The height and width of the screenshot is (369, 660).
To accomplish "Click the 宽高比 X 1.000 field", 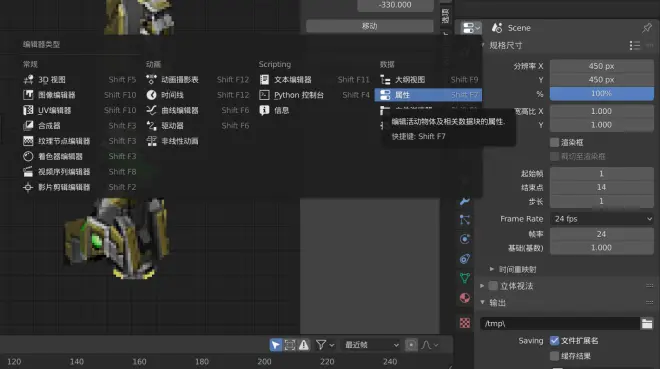I will pyautogui.click(x=602, y=111).
